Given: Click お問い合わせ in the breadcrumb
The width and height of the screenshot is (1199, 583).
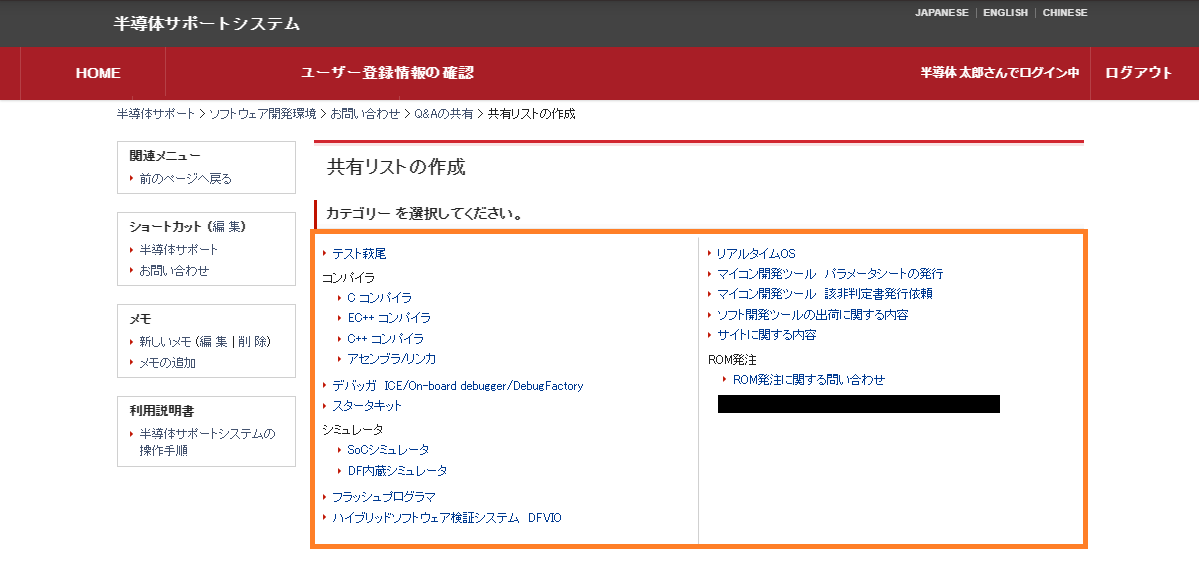Looking at the screenshot, I should coord(365,114).
